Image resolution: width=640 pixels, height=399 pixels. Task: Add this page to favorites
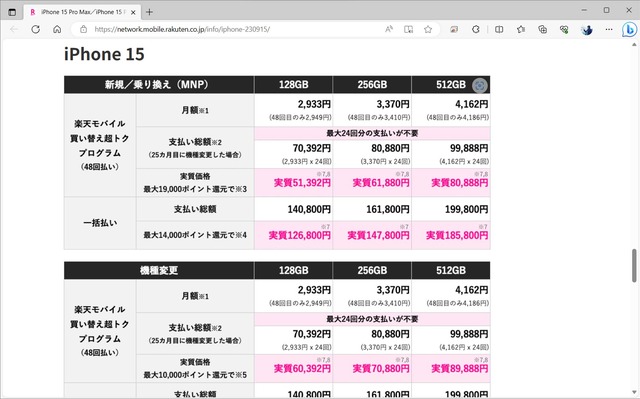click(x=428, y=29)
